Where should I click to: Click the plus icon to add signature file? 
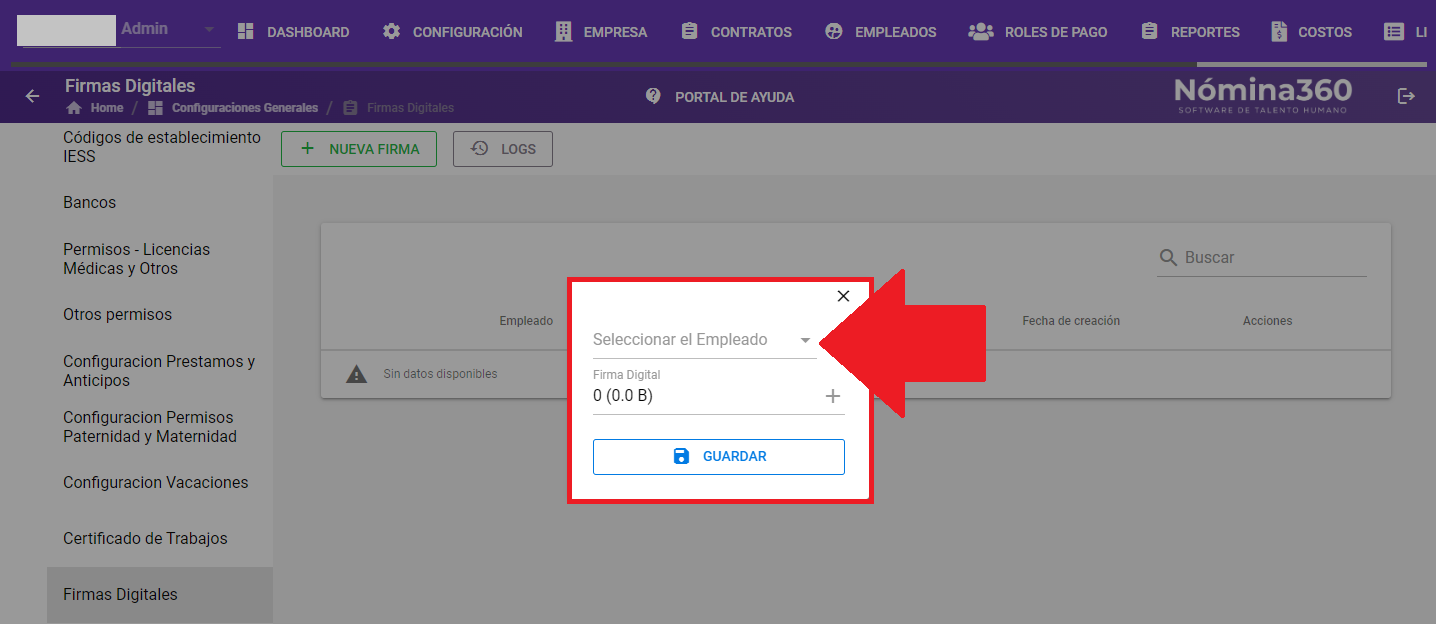pos(833,396)
